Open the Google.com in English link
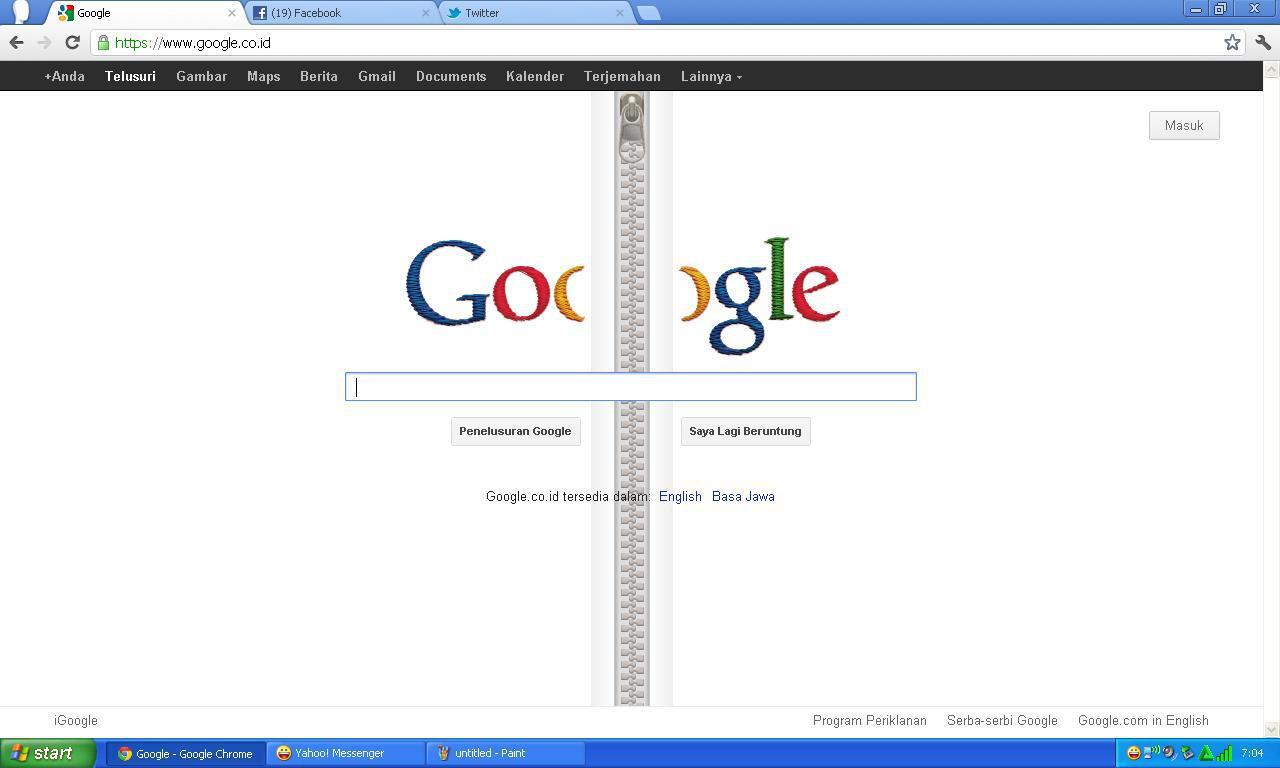 1143,720
